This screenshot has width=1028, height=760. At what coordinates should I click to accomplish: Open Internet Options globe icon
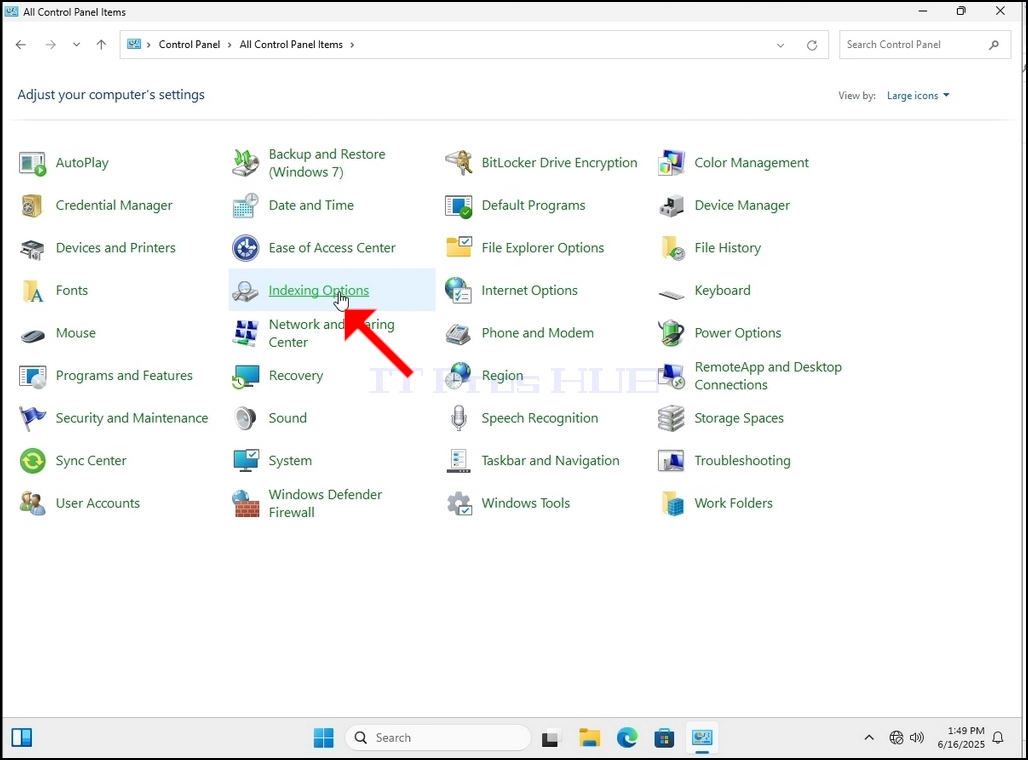pyautogui.click(x=458, y=291)
